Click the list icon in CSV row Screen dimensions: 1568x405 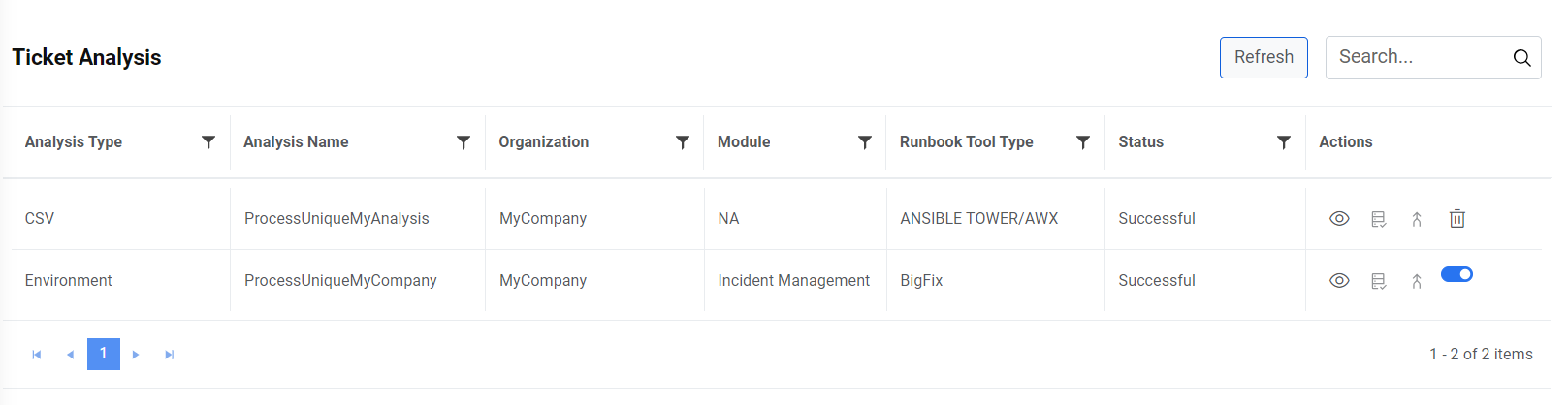click(x=1378, y=219)
